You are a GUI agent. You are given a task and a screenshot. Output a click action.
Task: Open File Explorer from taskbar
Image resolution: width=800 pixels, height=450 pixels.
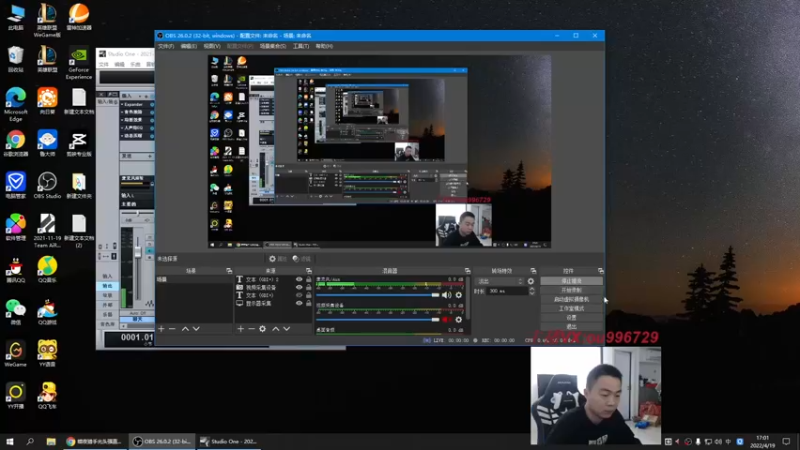(51, 441)
